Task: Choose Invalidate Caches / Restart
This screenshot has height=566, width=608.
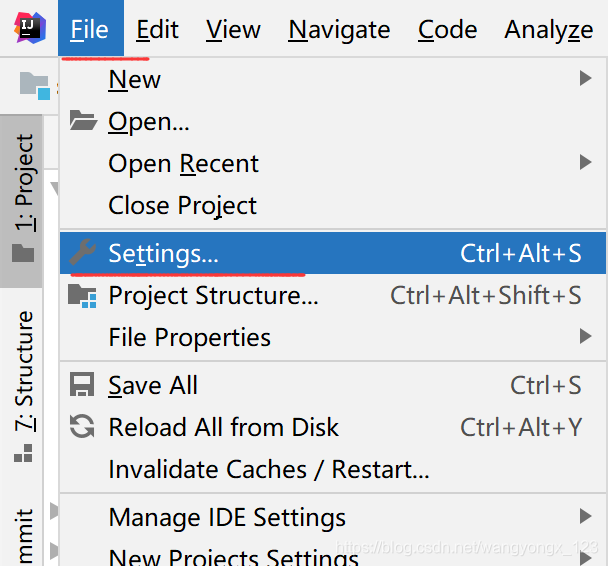Action: click(268, 470)
